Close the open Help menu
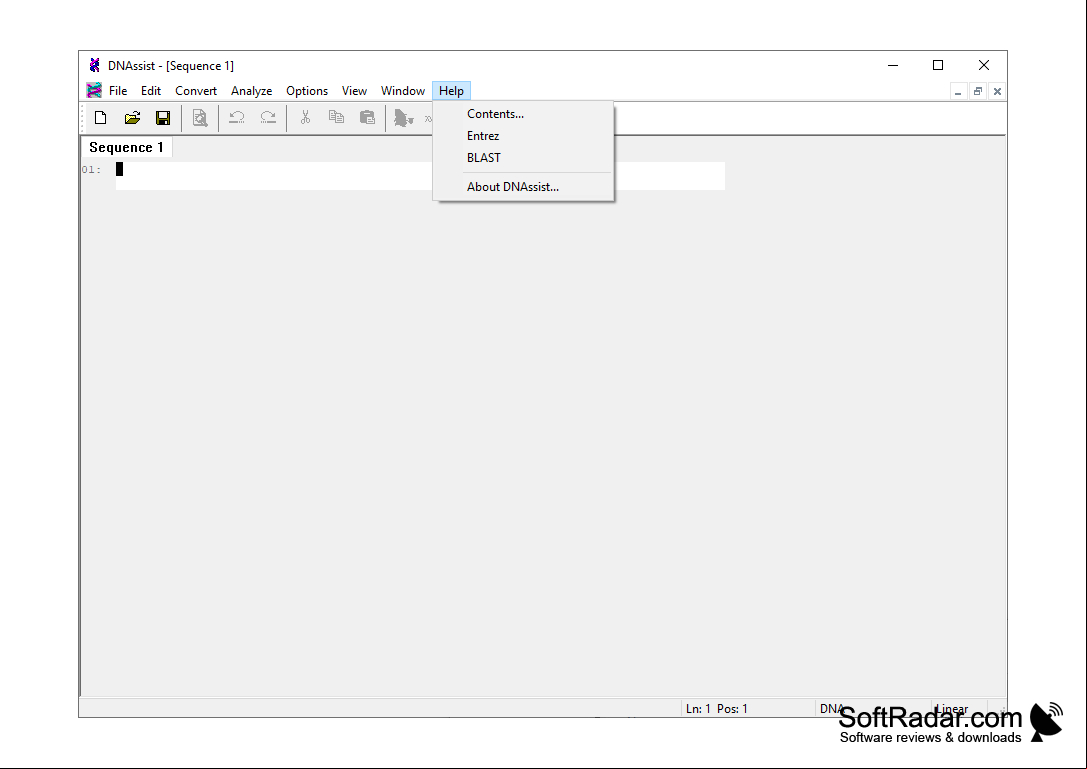 point(451,91)
